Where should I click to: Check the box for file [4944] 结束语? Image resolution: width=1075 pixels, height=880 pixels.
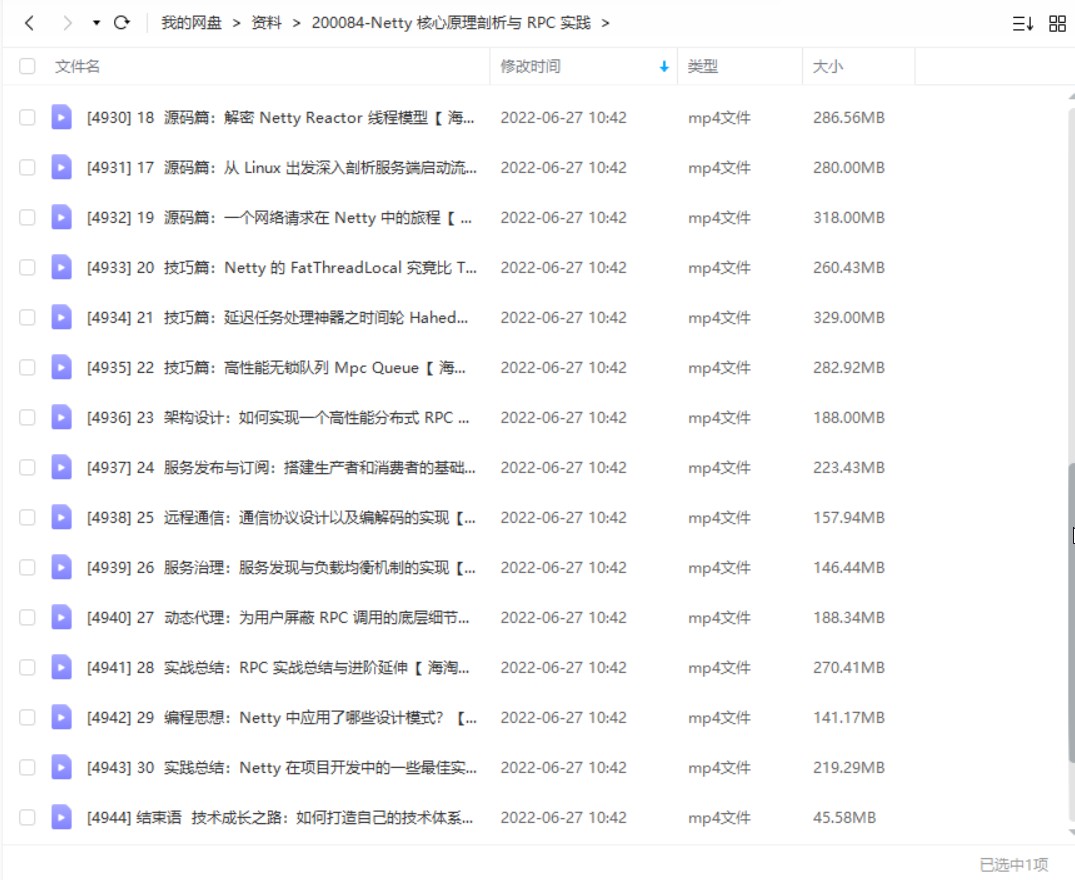pos(27,818)
